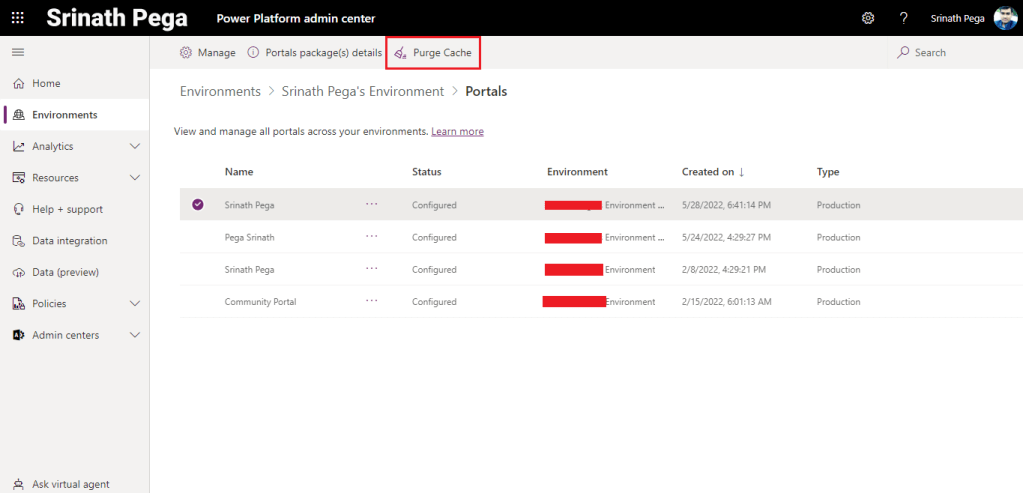Collapse the navigation hamburger menu
1023x493 pixels.
18,52
